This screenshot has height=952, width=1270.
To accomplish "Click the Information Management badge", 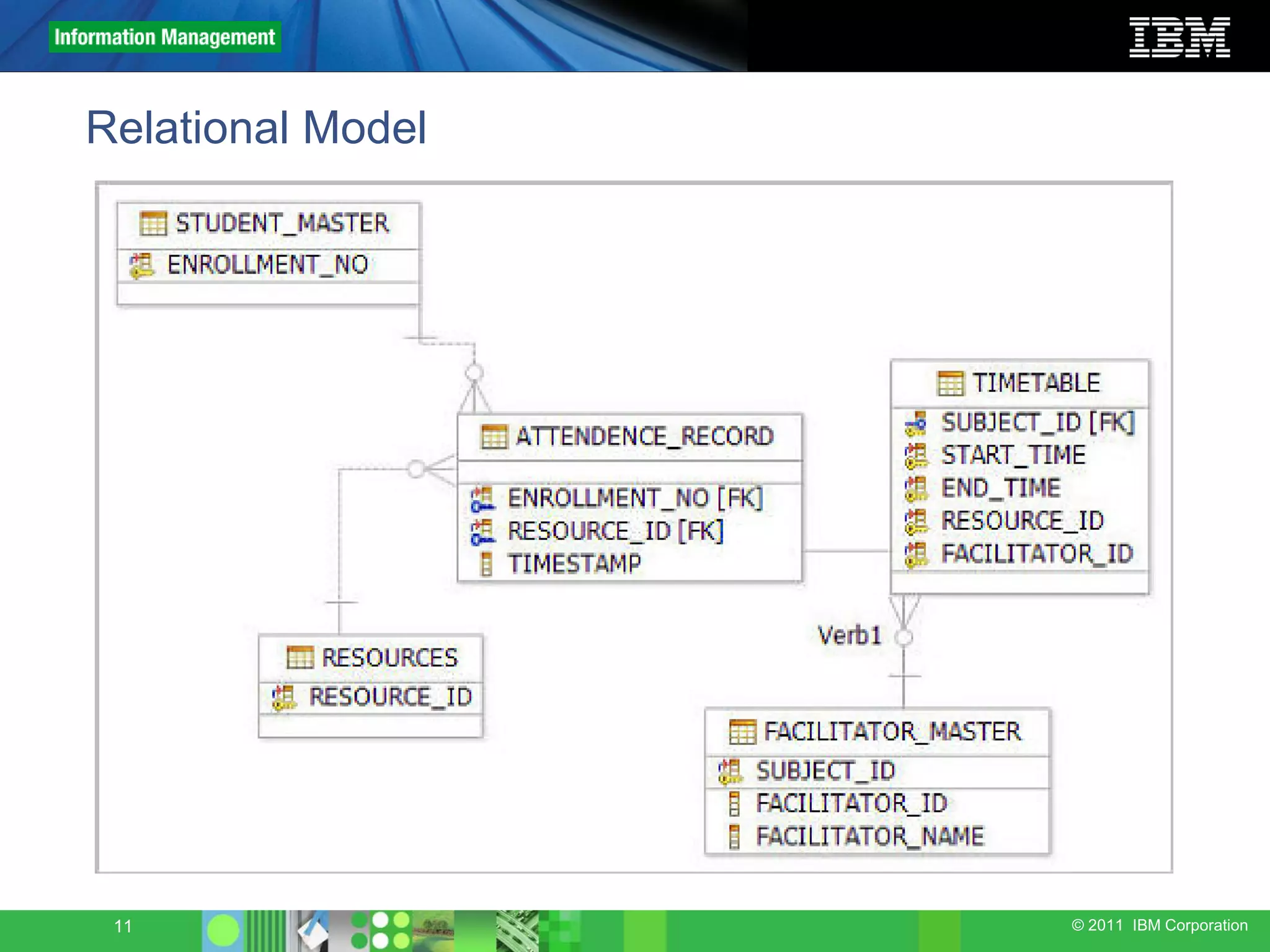I will point(165,37).
